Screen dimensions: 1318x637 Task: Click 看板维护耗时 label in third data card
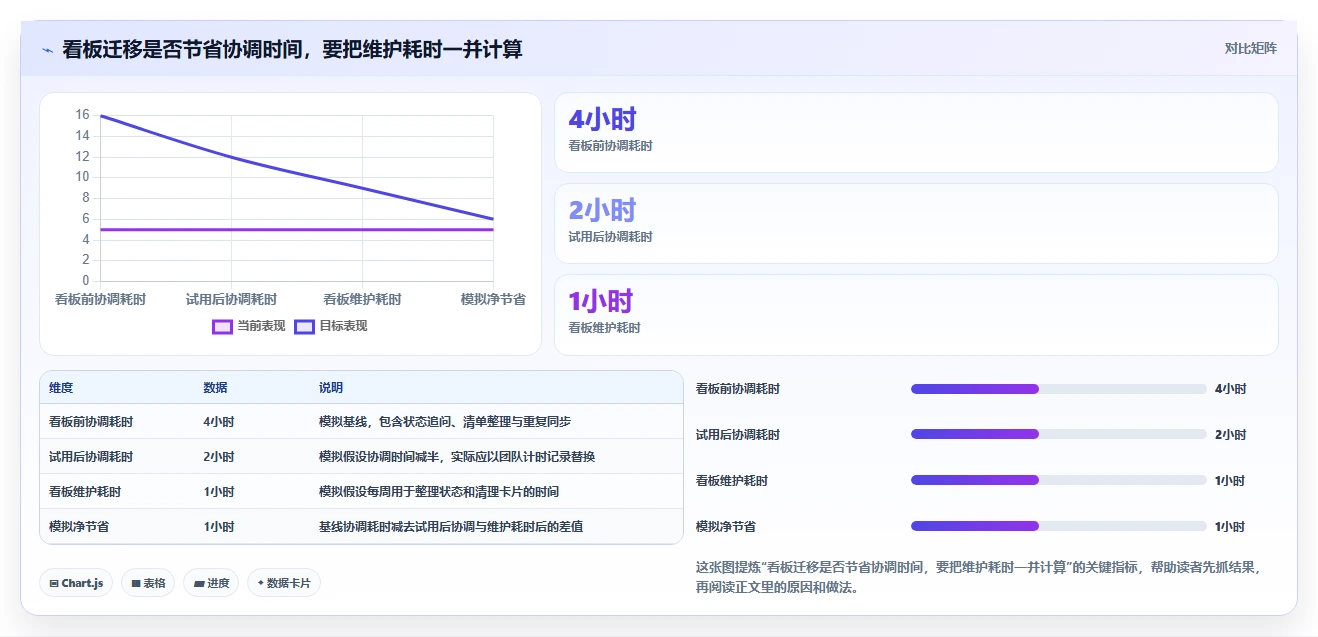pos(604,328)
